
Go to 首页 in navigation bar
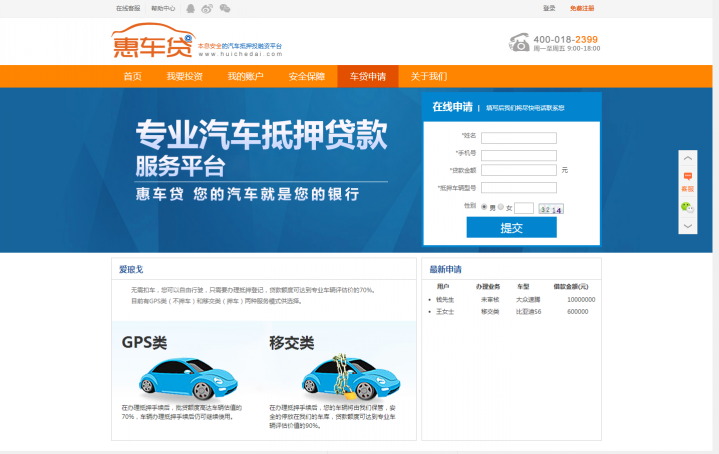point(133,76)
